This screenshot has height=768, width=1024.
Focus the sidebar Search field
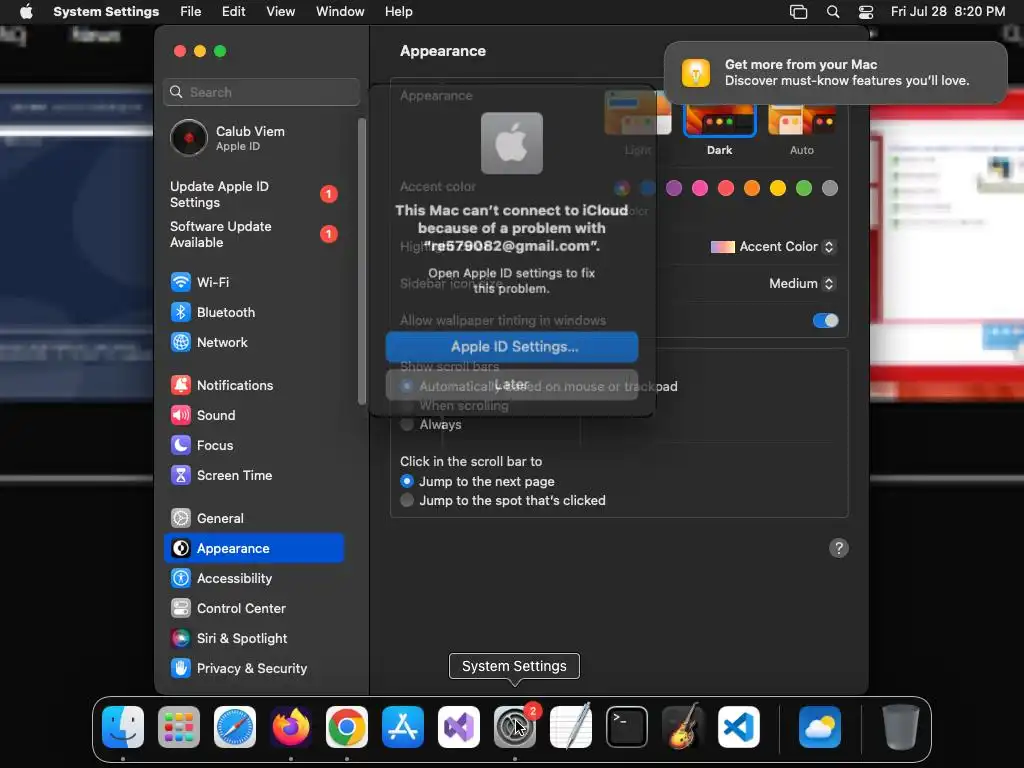261,92
